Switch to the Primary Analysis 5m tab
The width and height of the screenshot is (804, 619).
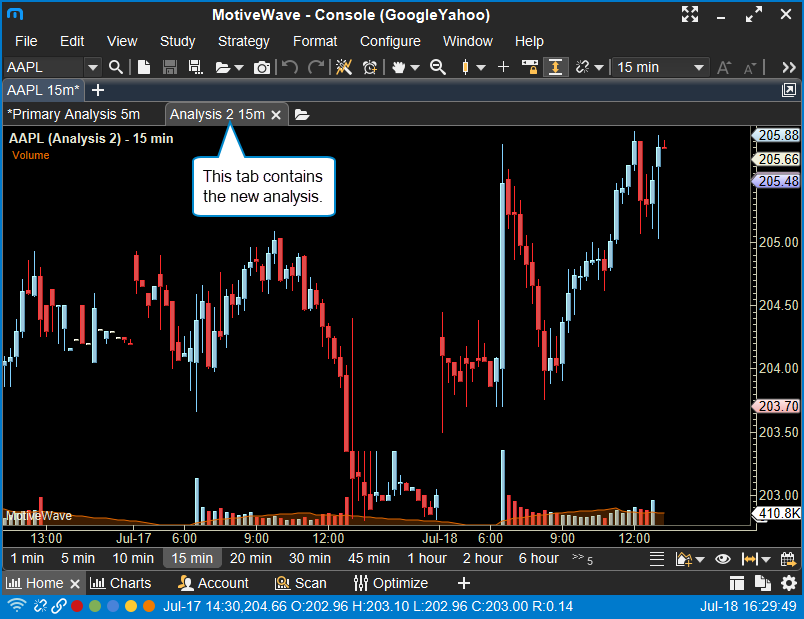click(74, 114)
